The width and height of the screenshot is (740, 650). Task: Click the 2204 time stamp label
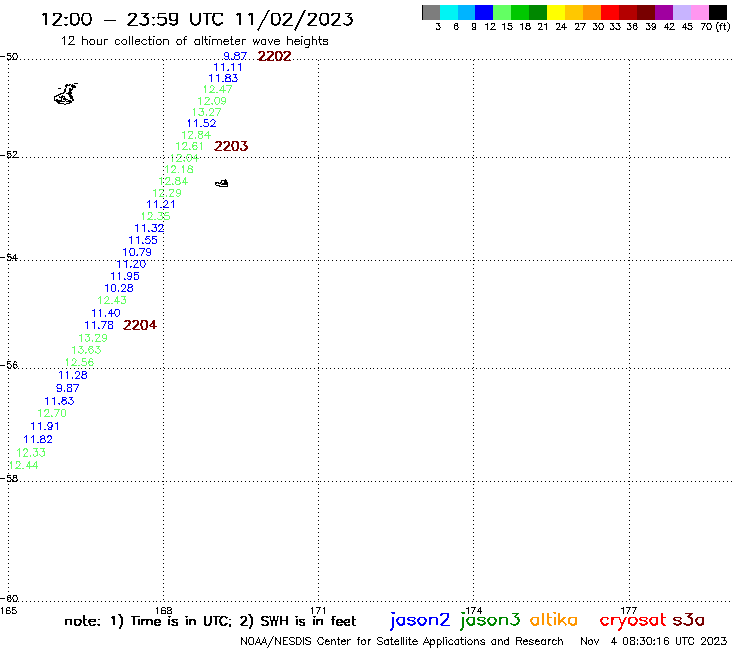[x=140, y=325]
